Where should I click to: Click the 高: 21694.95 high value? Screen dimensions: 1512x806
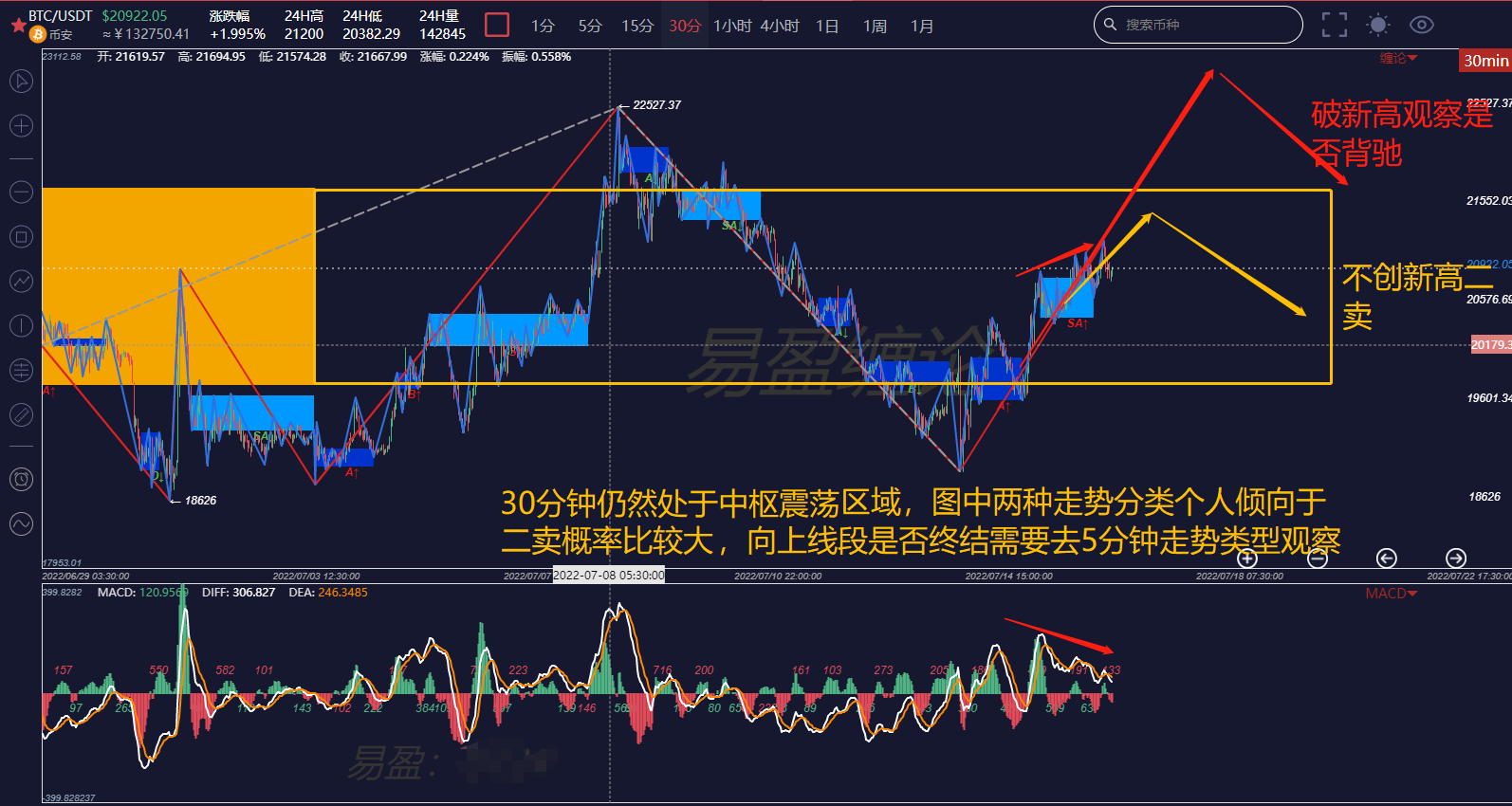(212, 57)
